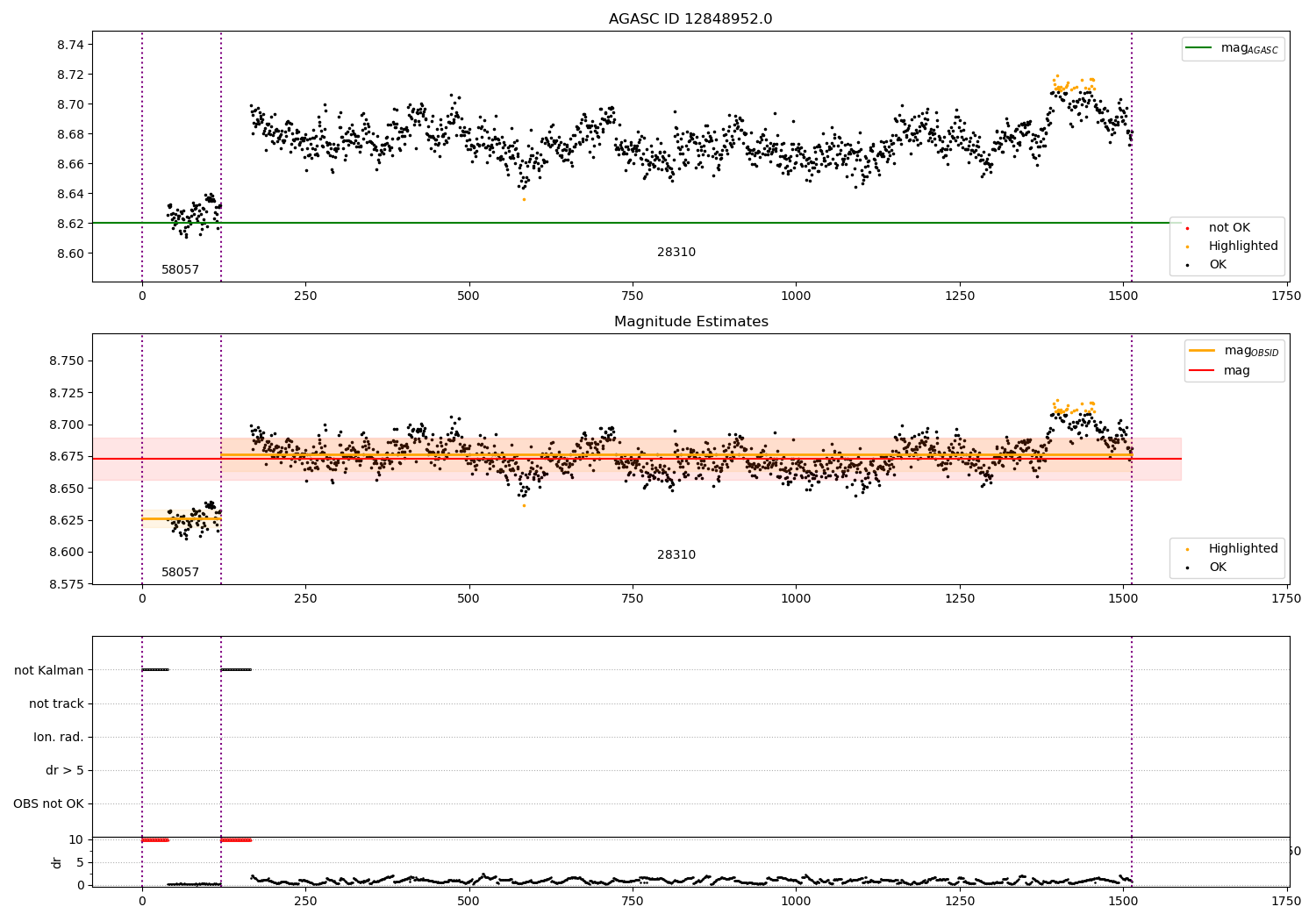Image resolution: width=1316 pixels, height=921 pixels.
Task: Click the lone orange outlier point in the top plot
Action: point(524,199)
